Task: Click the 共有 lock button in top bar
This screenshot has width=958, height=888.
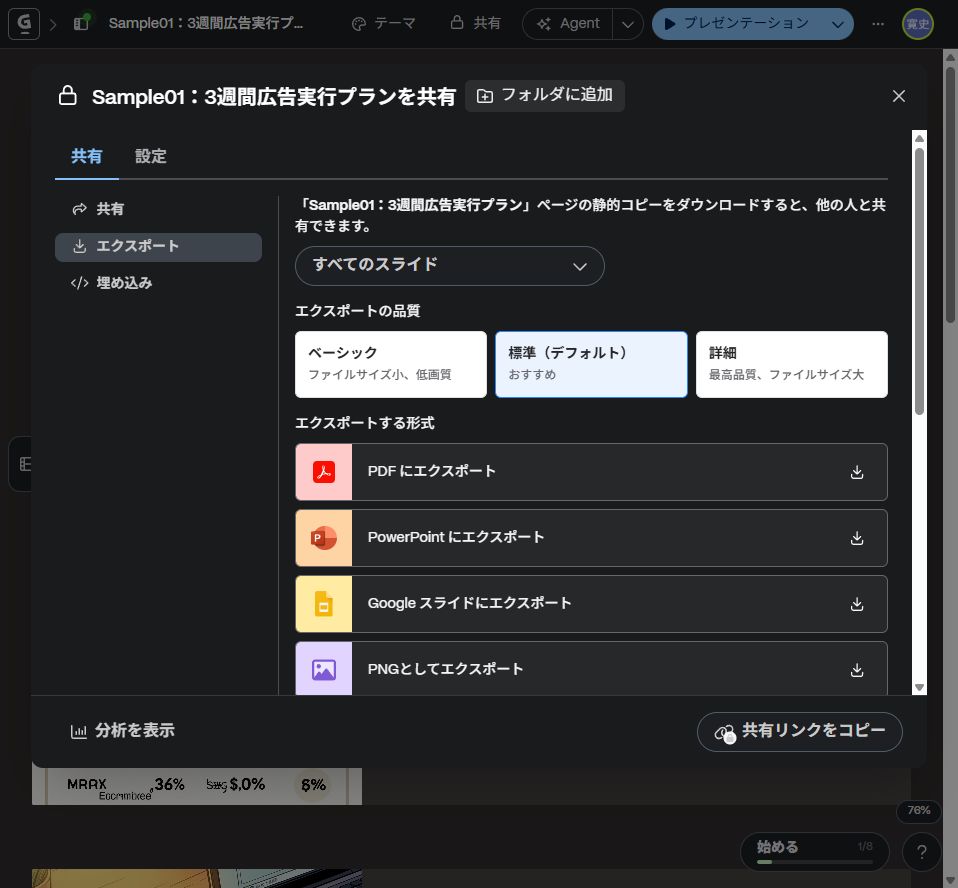Action: click(x=475, y=23)
